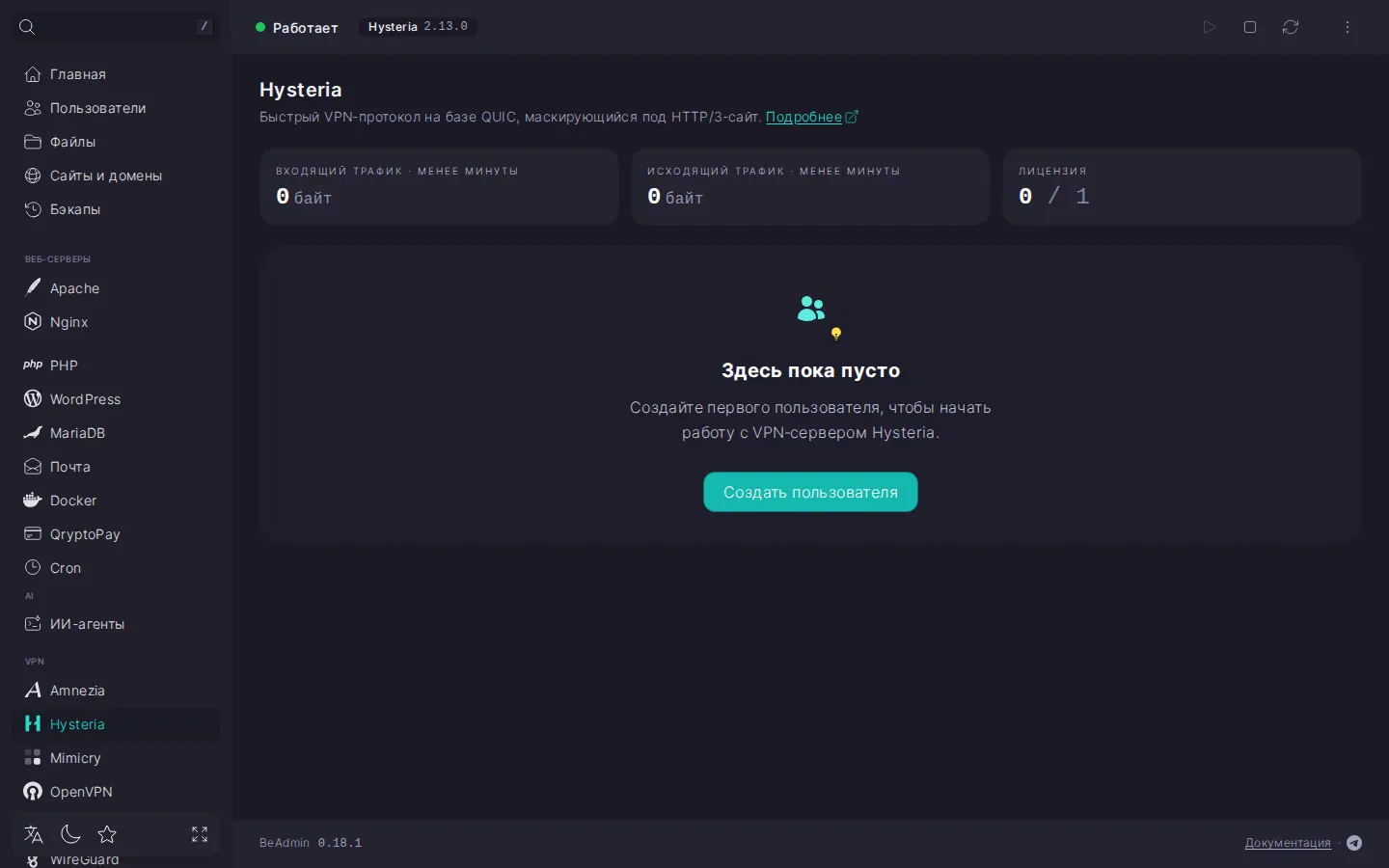Click the Apache feather icon
Screen dimensions: 1389x868
click(33, 287)
